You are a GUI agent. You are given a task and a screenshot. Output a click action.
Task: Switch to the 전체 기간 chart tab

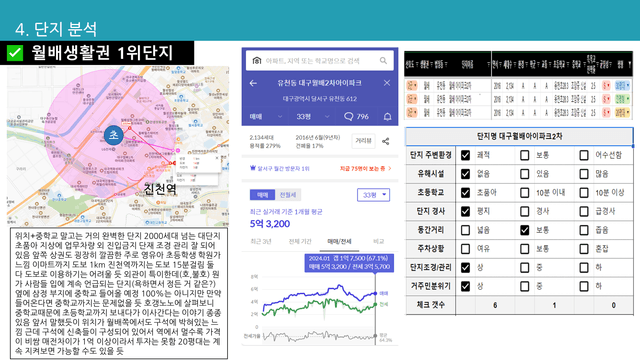[300, 241]
